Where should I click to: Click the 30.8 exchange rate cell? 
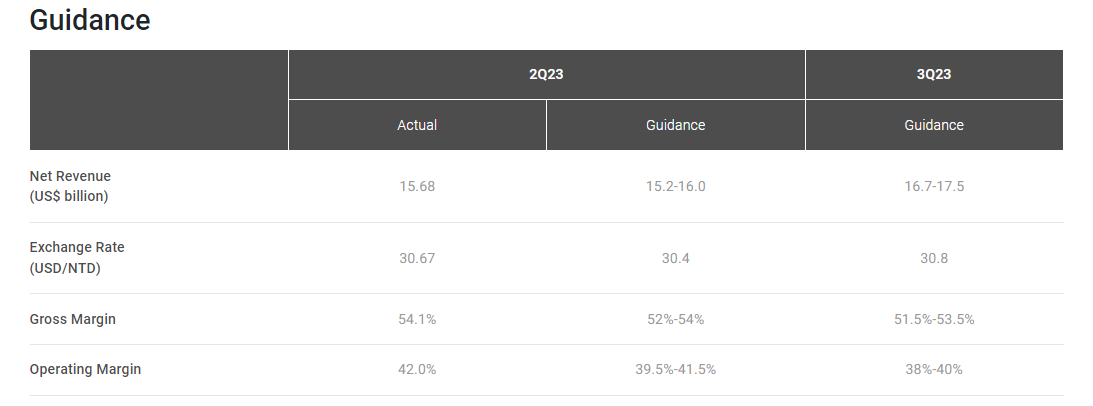coord(934,258)
